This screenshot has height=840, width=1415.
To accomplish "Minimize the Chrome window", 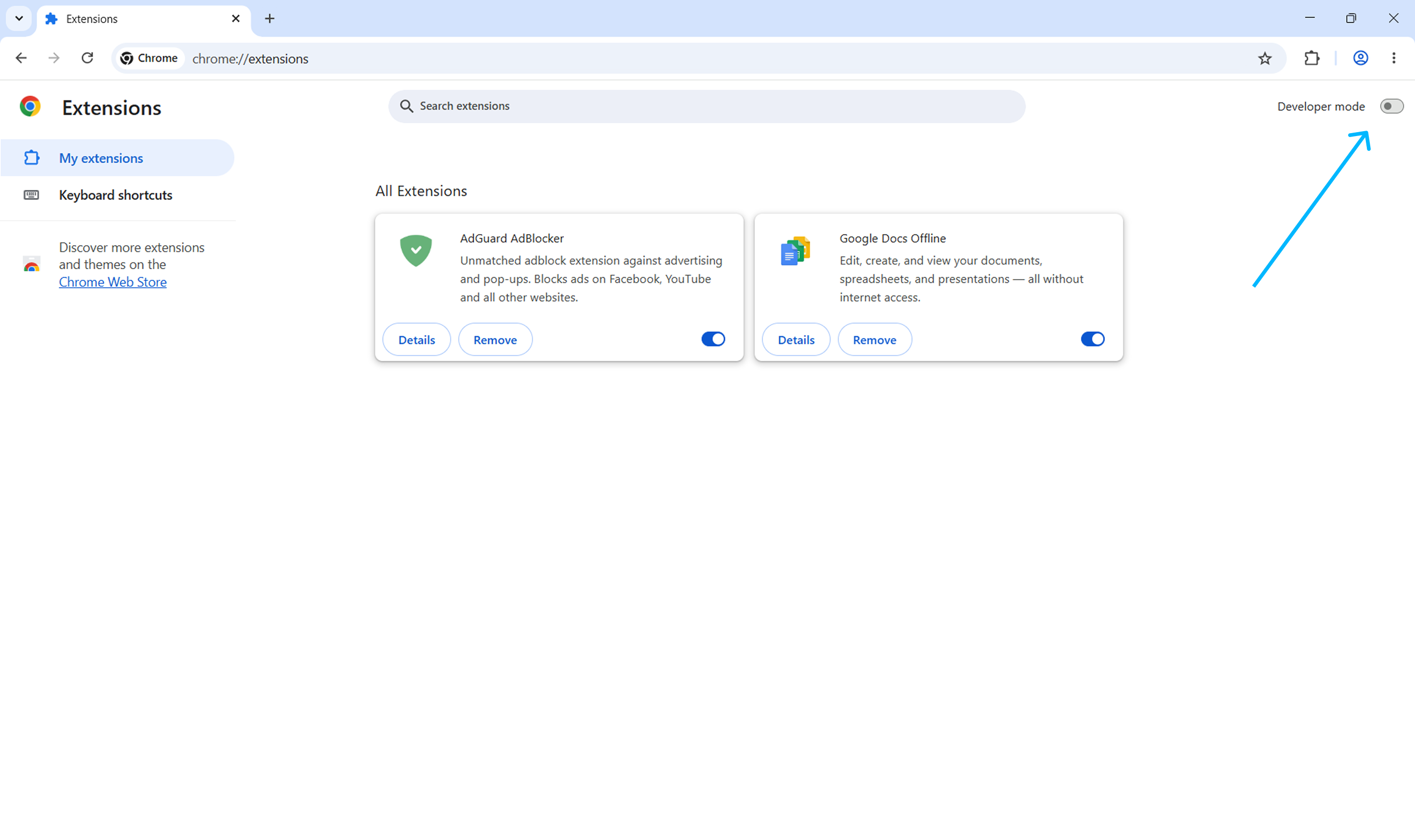I will coord(1310,18).
